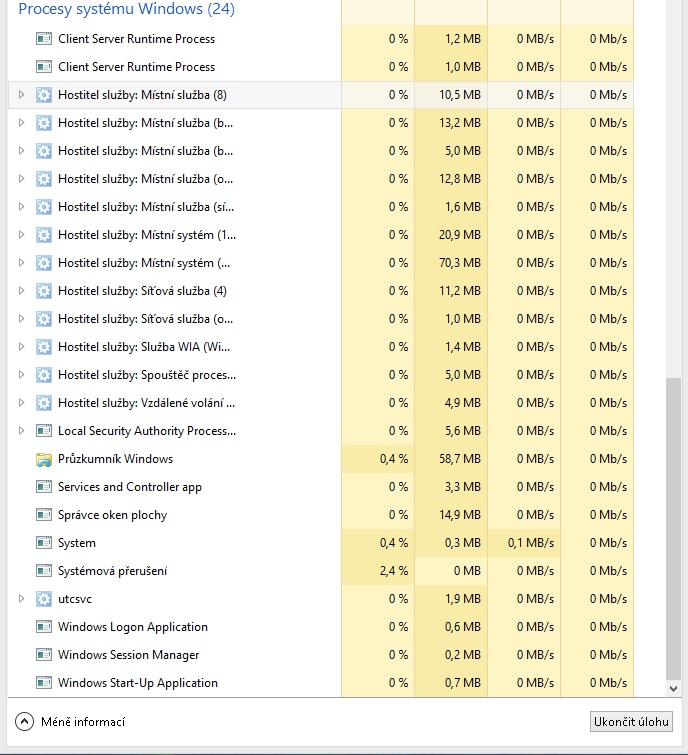
Task: Click 58,7 MB memory of Průzkumník Windows
Action: 460,459
